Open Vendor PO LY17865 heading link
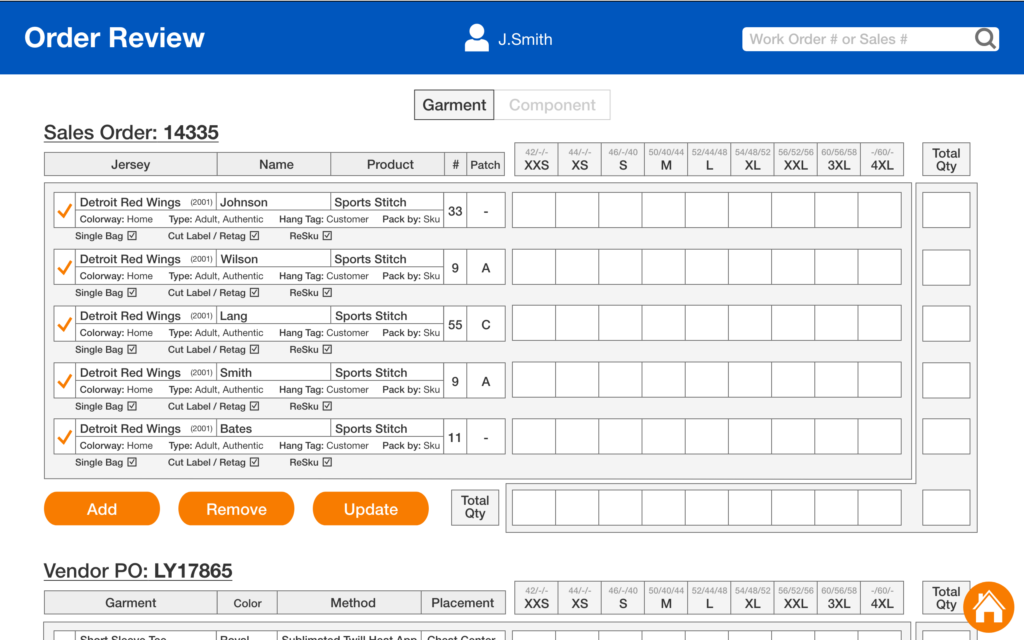1024x640 pixels. point(138,572)
